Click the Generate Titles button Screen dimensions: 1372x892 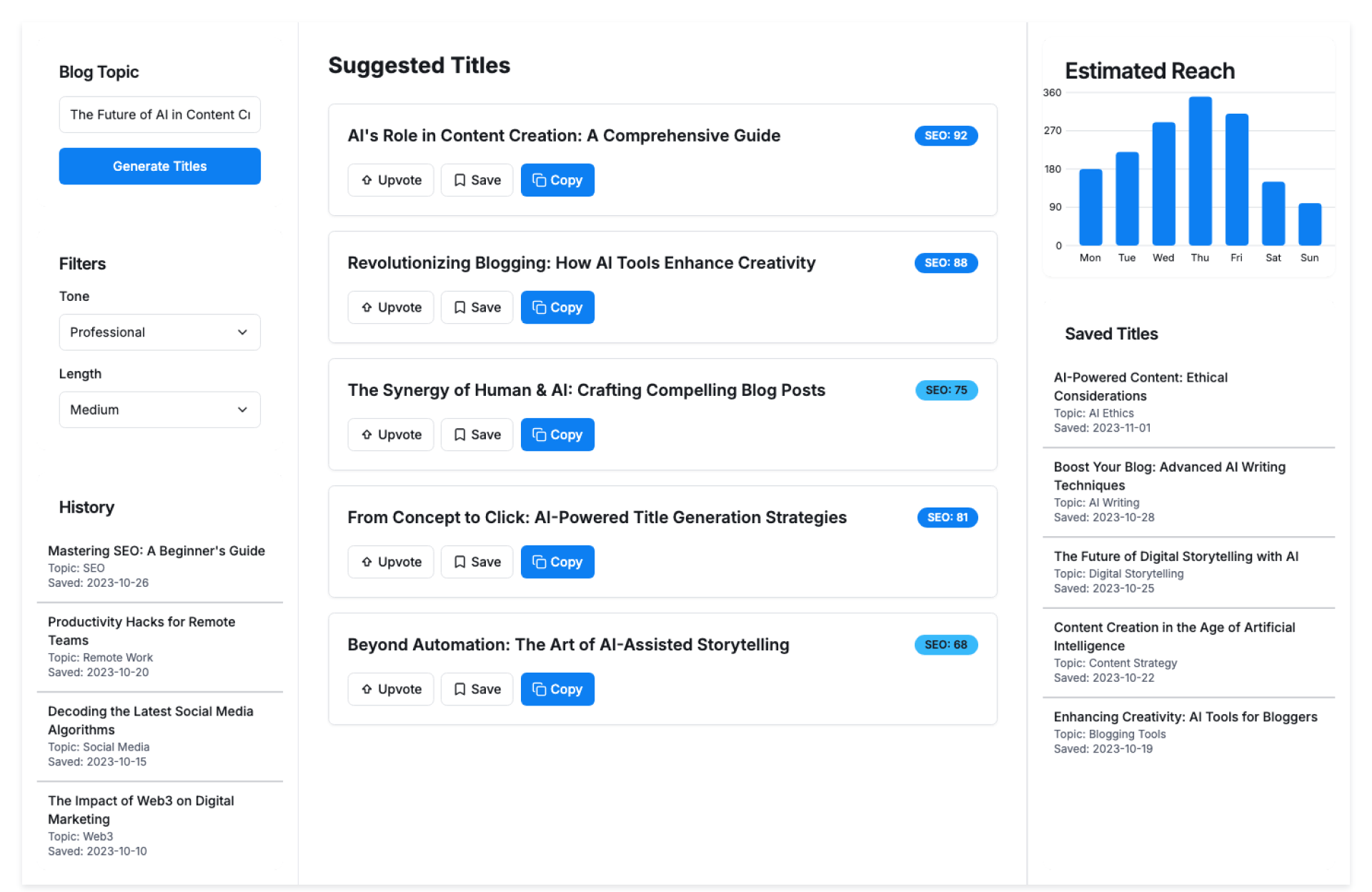(159, 167)
